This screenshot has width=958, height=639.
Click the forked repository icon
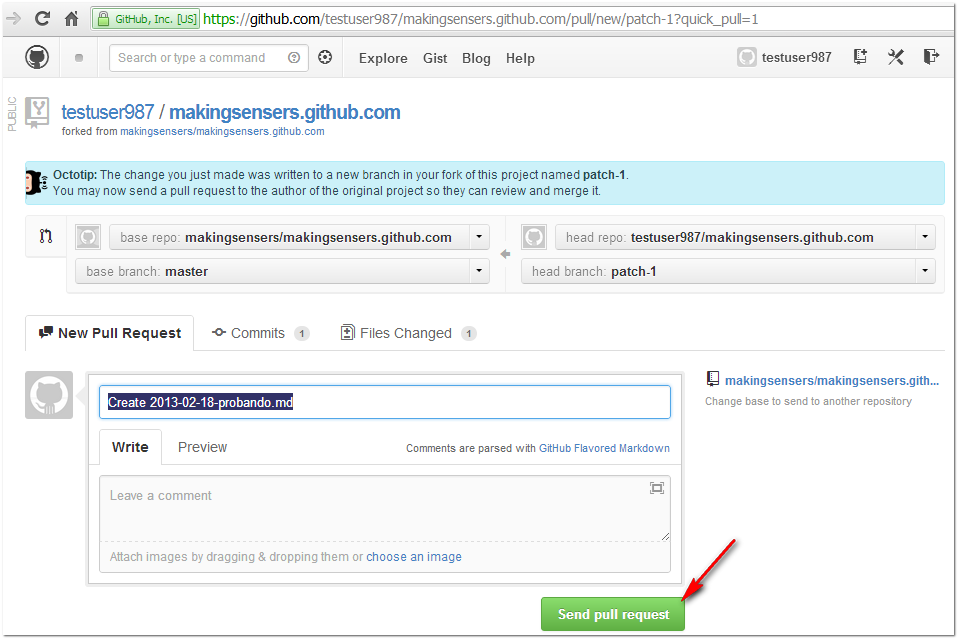click(x=37, y=112)
